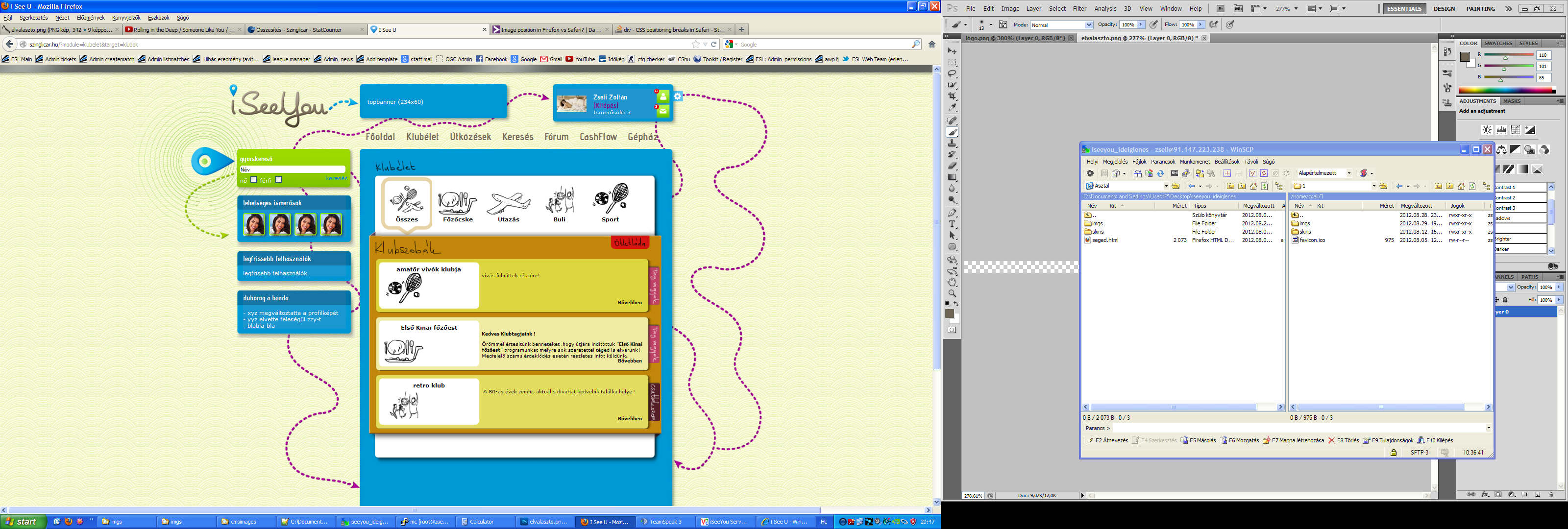Select the Crop tool in Photoshop
The image size is (1568, 529).
952,97
